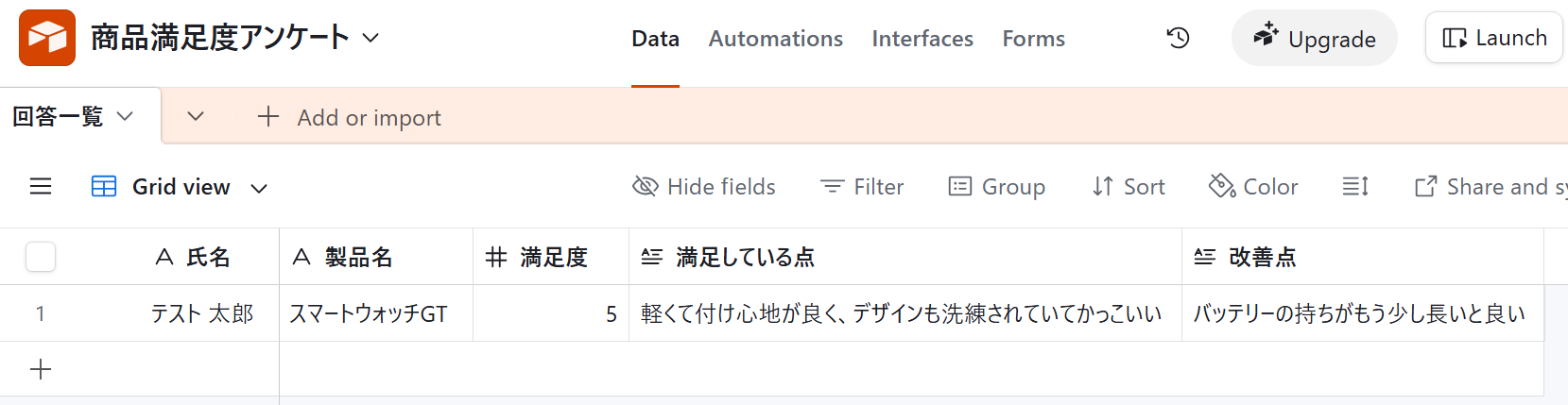
Task: Expand the 回答一覧 table tab dropdown
Action: [125, 116]
